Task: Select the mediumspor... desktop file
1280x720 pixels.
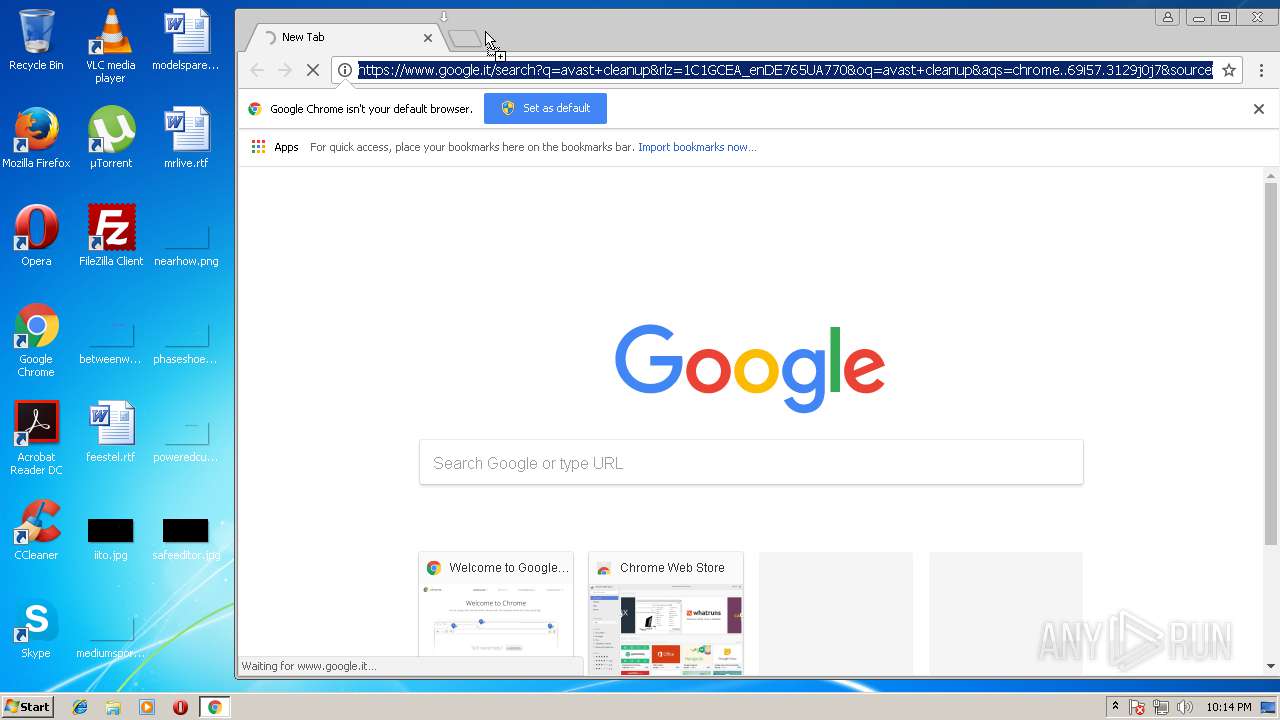Action: (x=110, y=636)
